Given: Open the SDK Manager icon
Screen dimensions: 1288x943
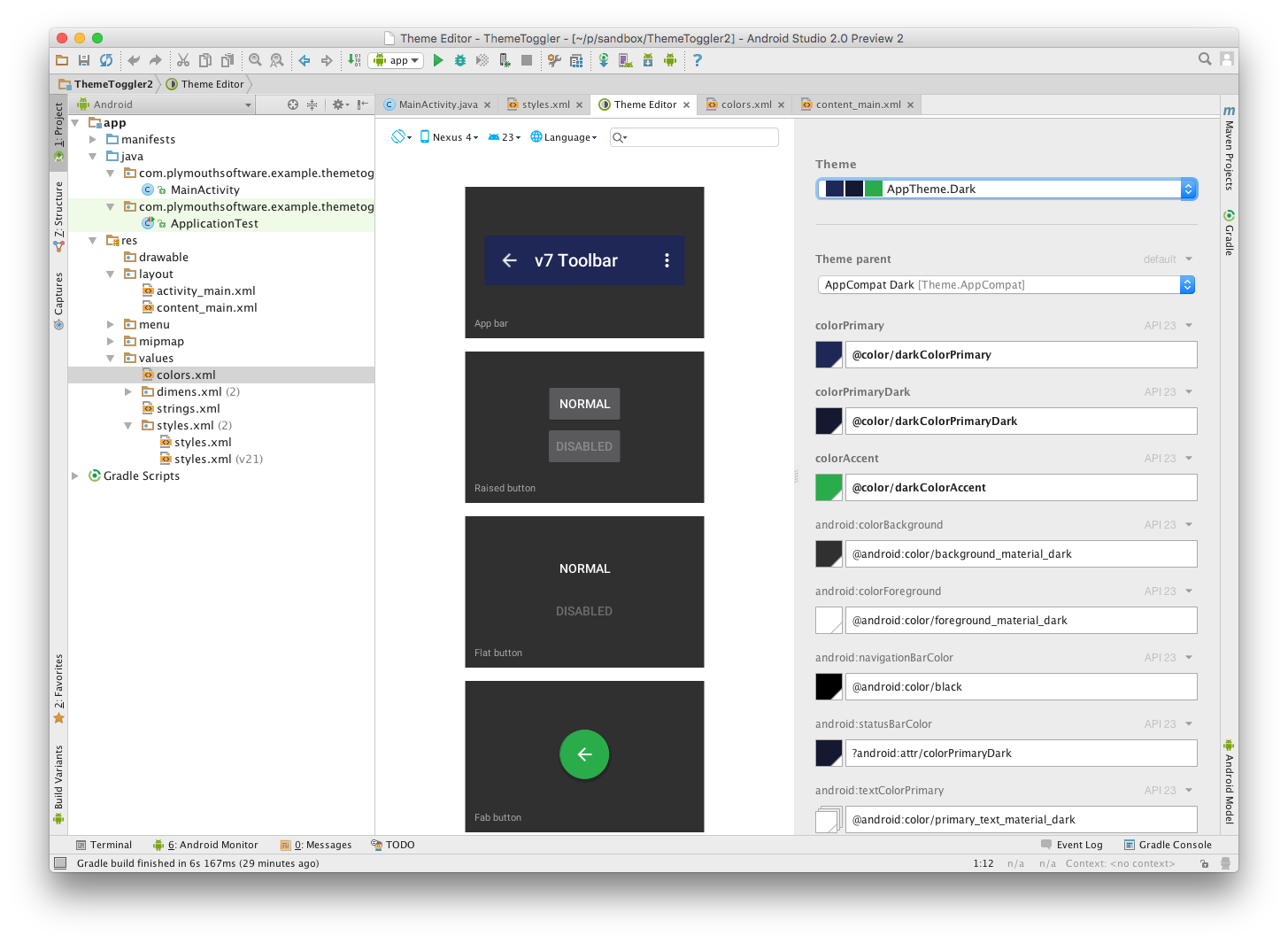Looking at the screenshot, I should pos(648,60).
